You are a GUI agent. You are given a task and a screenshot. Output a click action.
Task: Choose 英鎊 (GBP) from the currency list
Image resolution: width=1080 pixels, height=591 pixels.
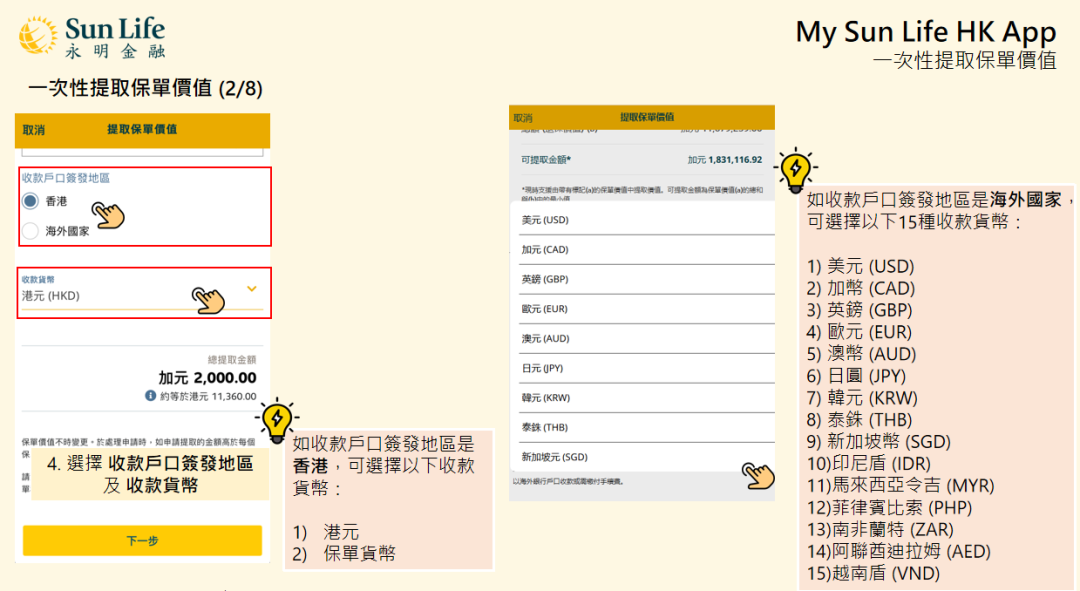(545, 279)
